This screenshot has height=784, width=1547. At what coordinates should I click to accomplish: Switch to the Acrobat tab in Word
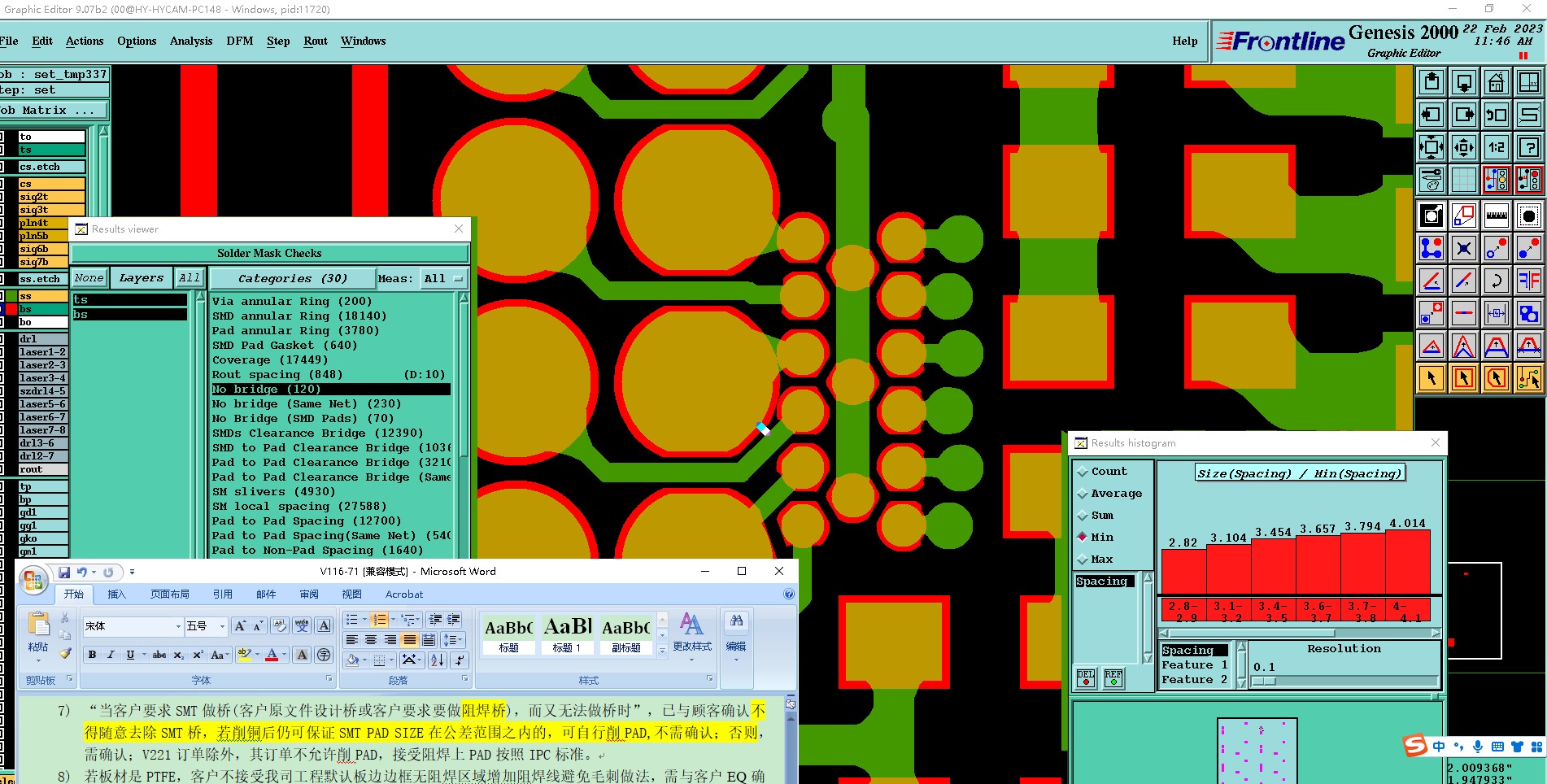[404, 595]
